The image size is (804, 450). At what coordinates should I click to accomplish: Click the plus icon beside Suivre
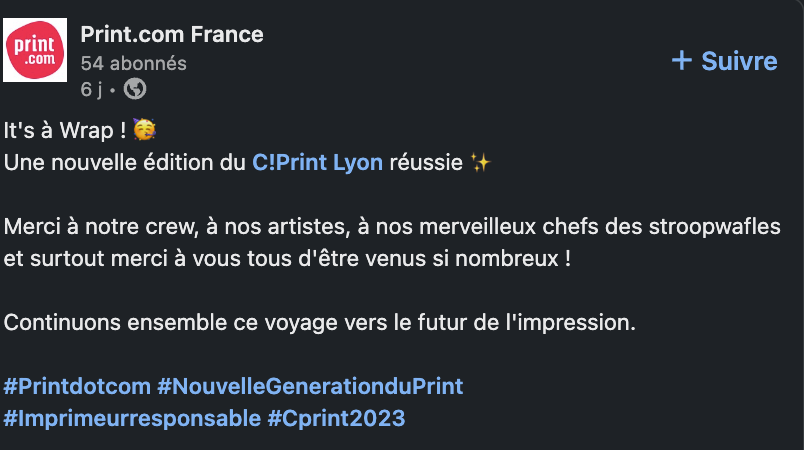(682, 60)
